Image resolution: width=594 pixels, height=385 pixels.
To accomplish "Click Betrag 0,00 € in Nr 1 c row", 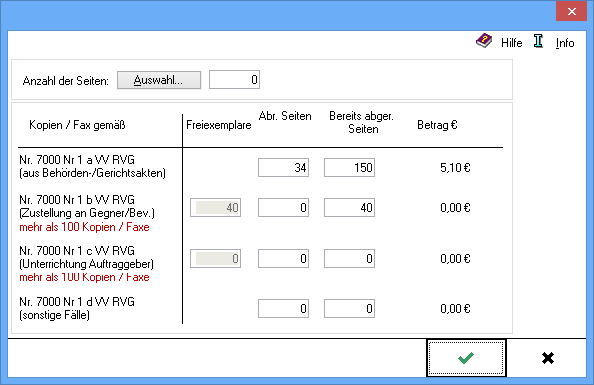I will coord(455,259).
